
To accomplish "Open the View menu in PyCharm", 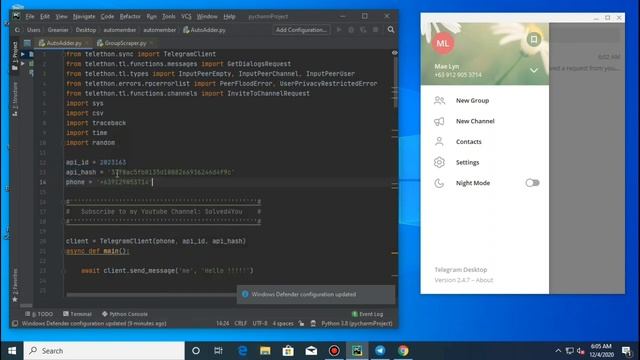I will [x=61, y=17].
